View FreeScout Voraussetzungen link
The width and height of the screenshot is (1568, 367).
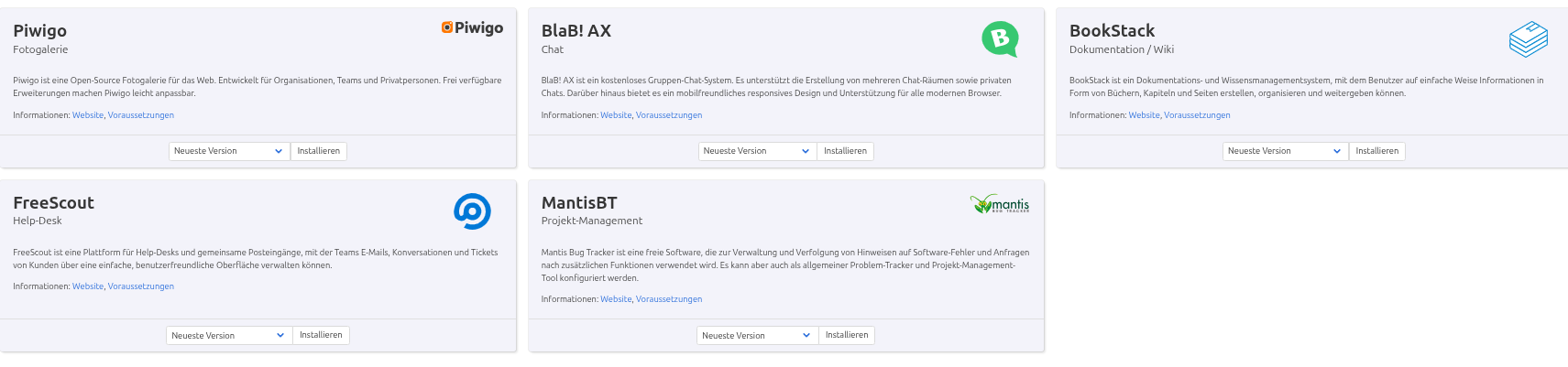[x=141, y=286]
